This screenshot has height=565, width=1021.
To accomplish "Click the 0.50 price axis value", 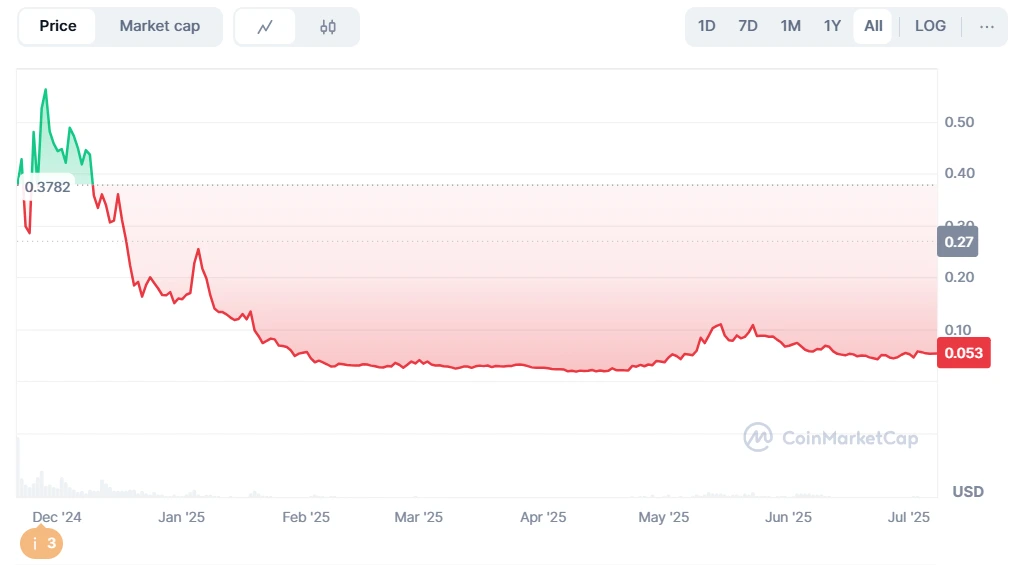I will tap(959, 122).
